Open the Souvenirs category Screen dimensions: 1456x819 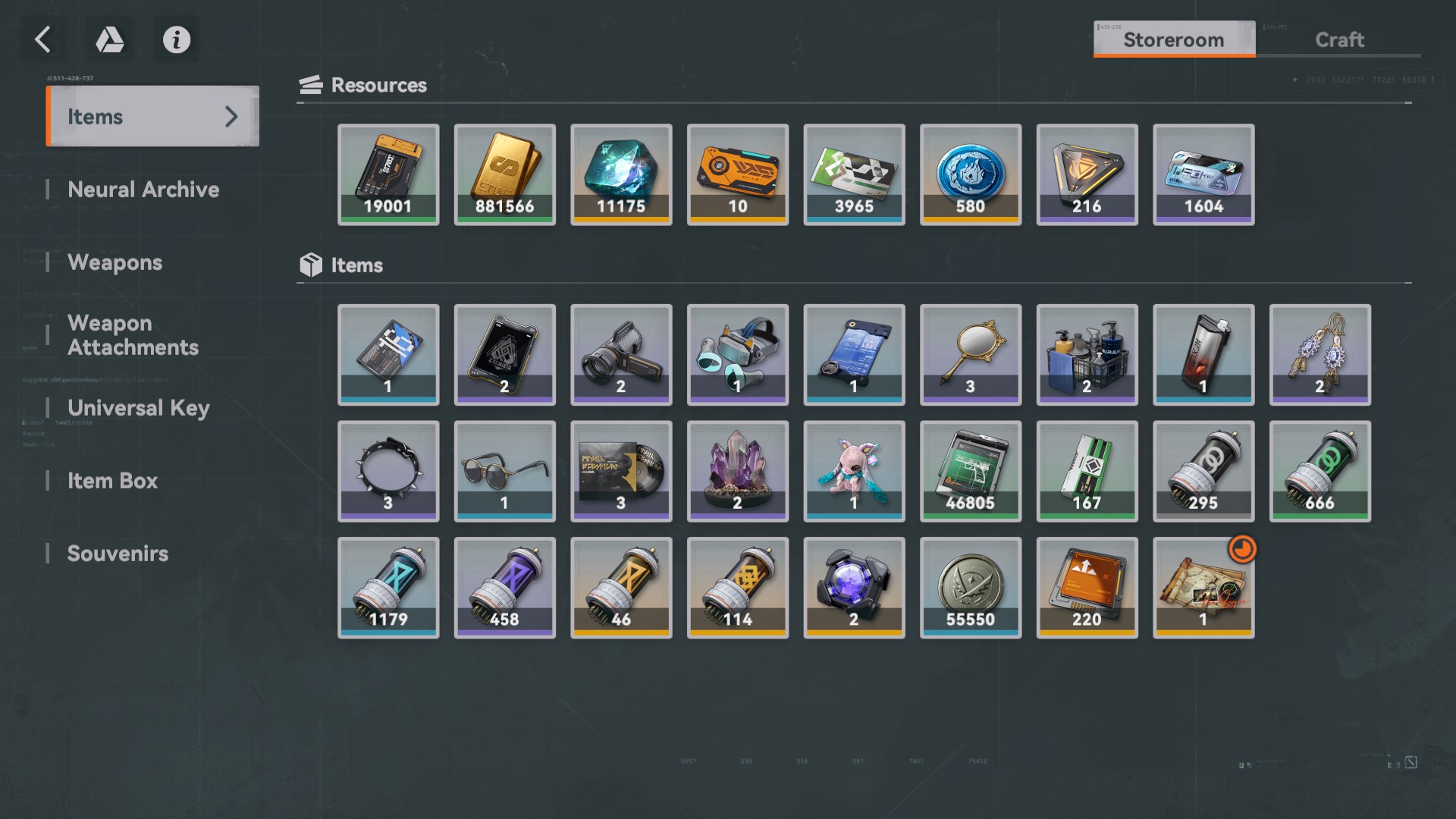click(118, 554)
